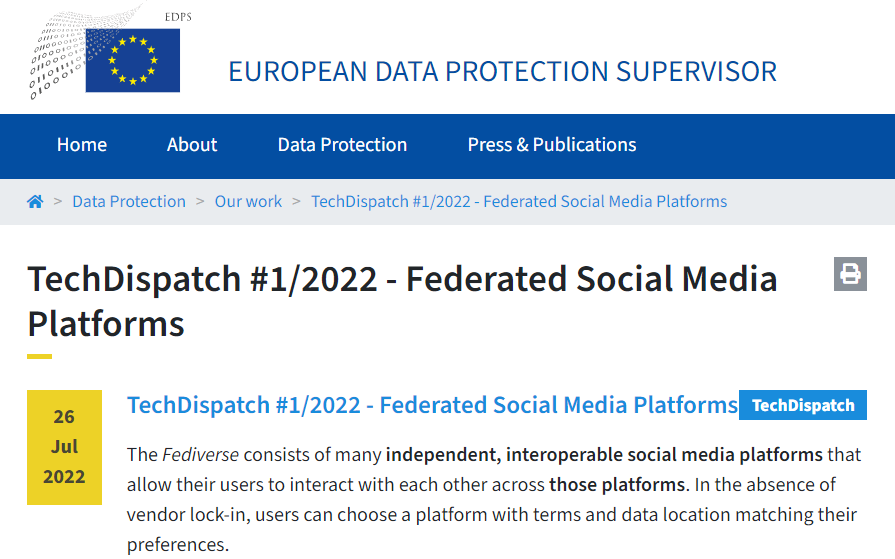Open Press & Publications menu
Viewport: 895px width, 559px height.
[x=552, y=145]
